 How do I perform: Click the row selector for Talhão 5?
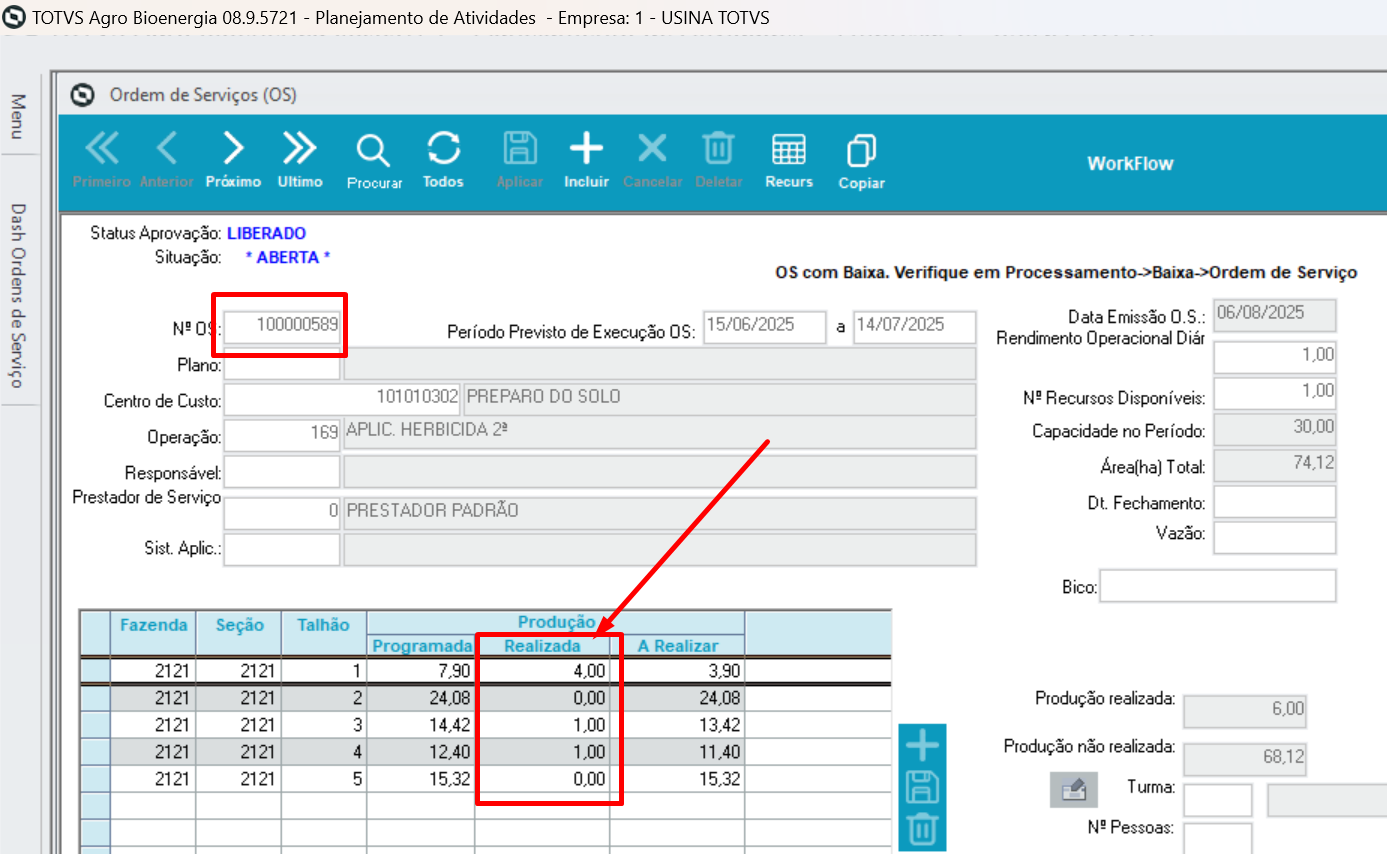click(x=95, y=778)
